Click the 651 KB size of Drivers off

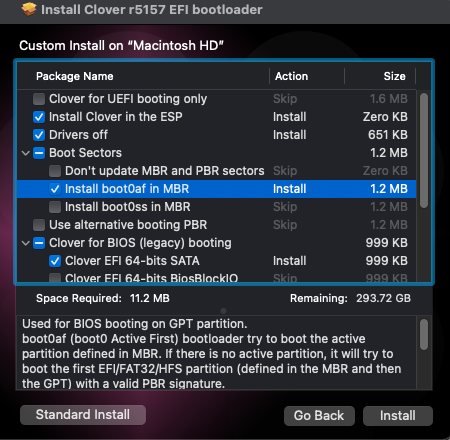click(x=388, y=135)
